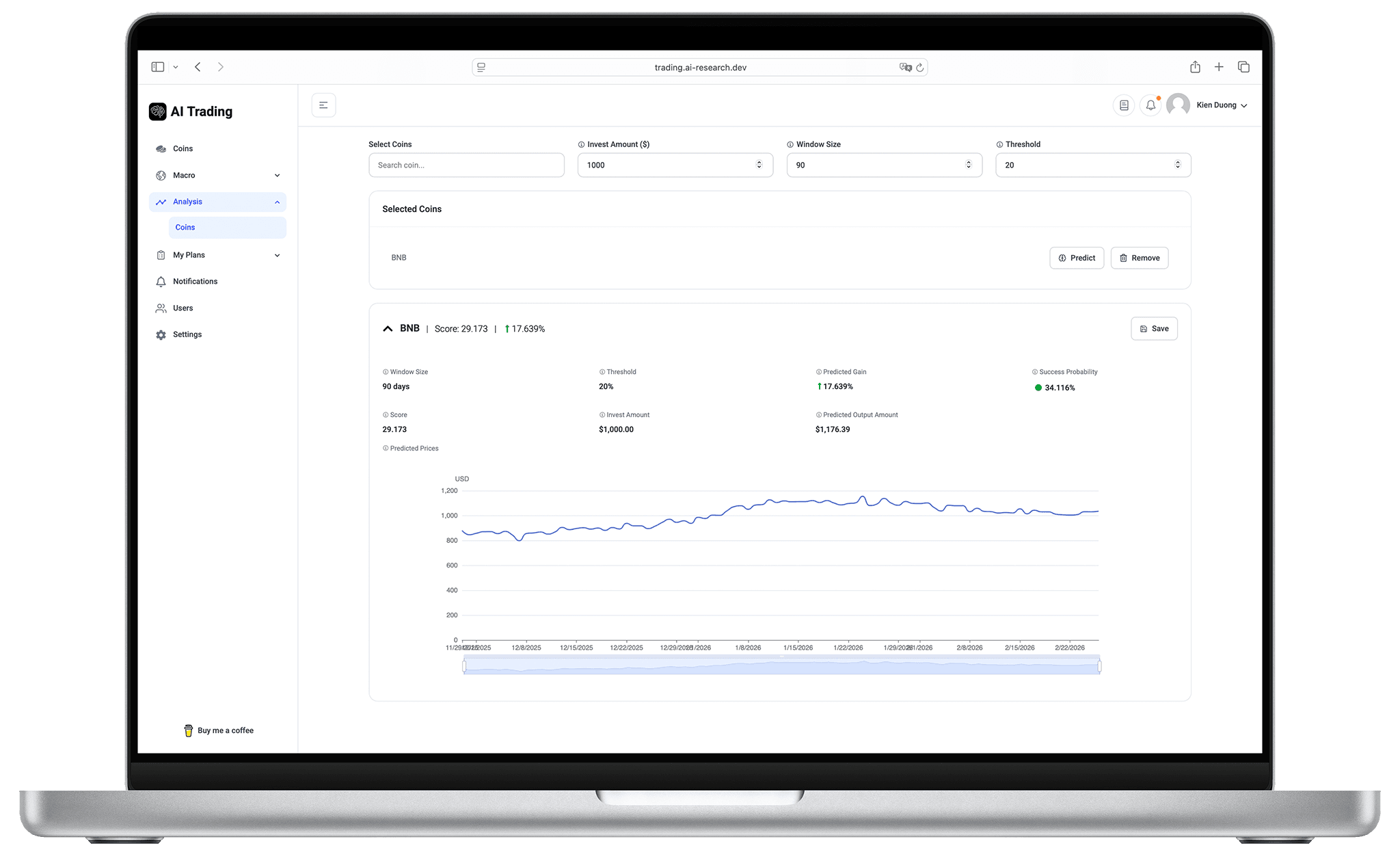Toggle sidebar with the hamburger menu icon
This screenshot has width=1400, height=852.
tap(323, 105)
